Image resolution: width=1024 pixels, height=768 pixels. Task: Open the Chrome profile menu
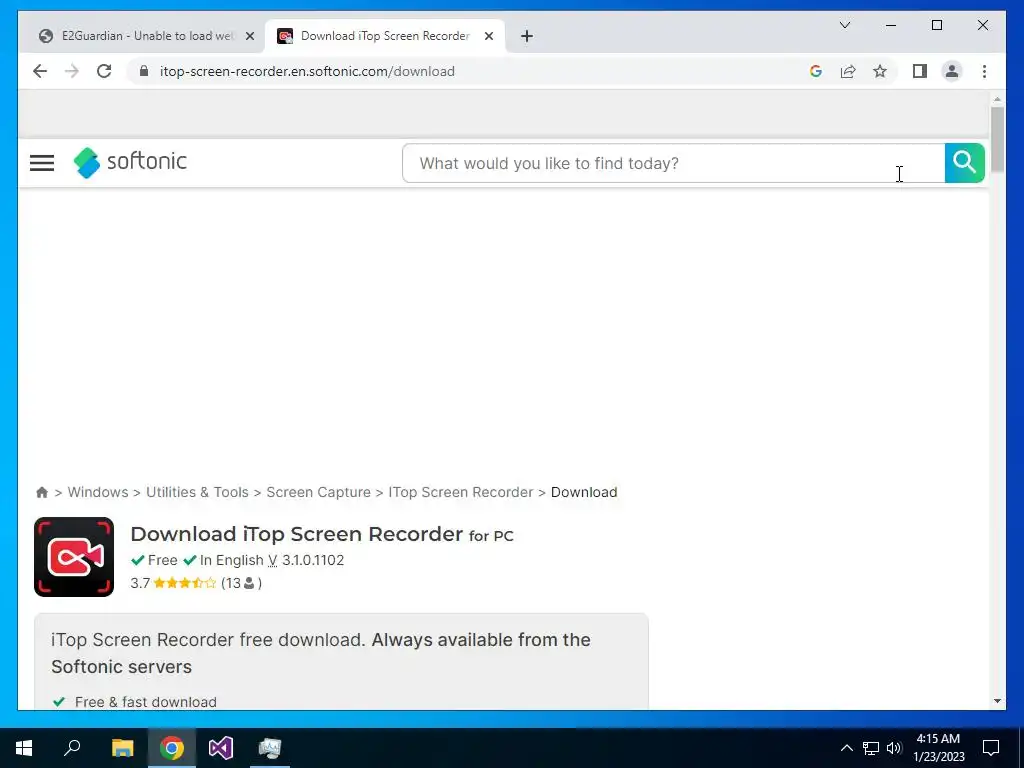tap(952, 71)
